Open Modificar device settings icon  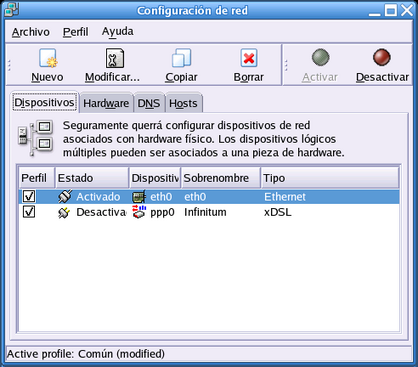click(115, 58)
